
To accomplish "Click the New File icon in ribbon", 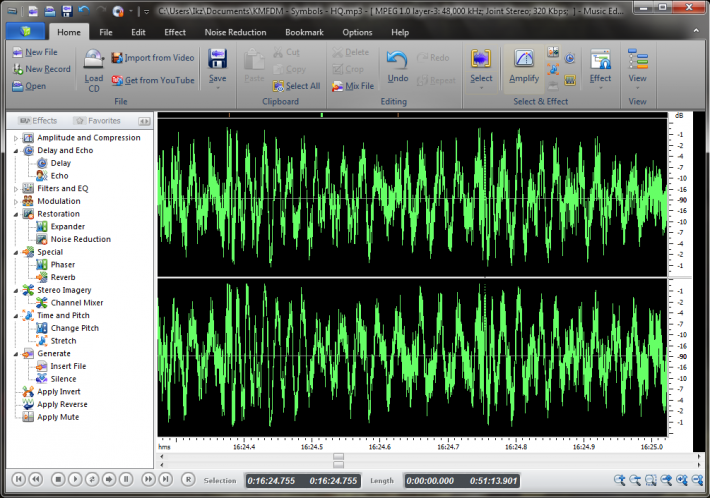I will tap(18, 52).
